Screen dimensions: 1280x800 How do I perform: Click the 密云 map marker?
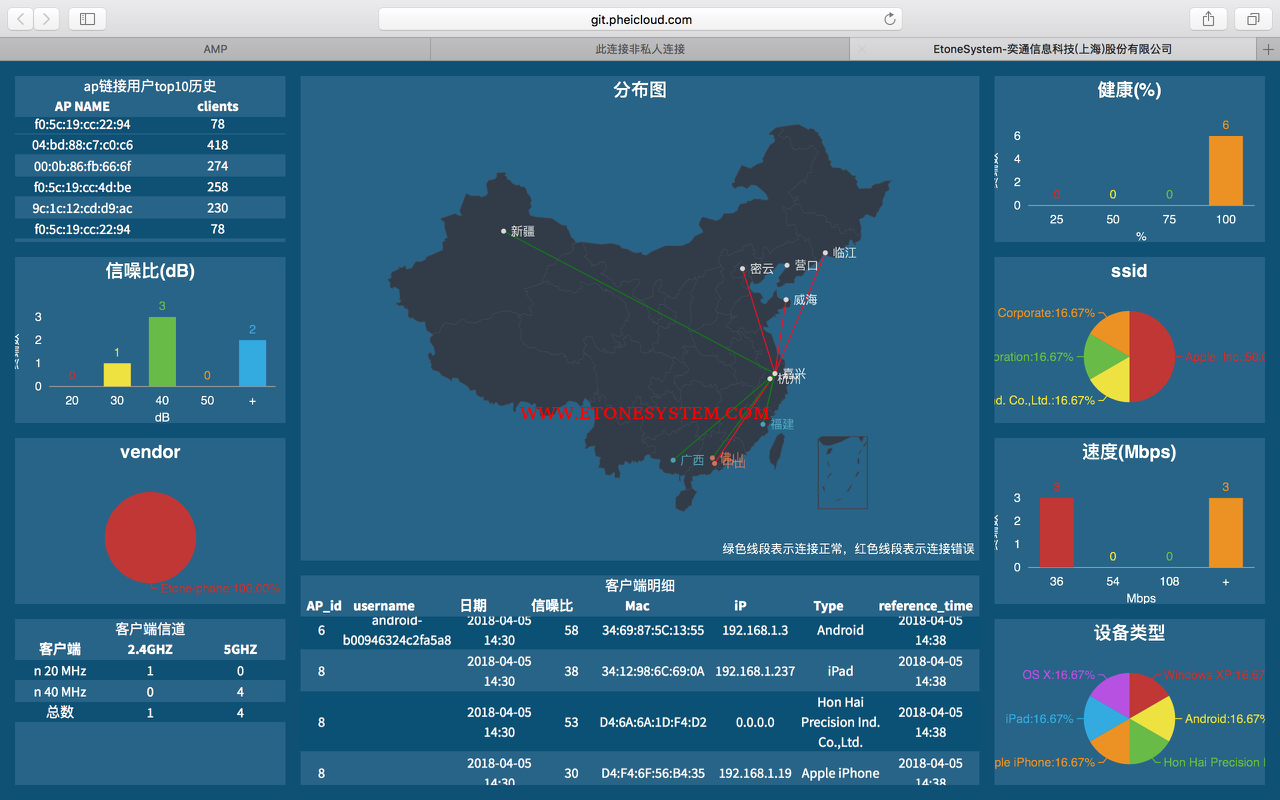click(742, 268)
